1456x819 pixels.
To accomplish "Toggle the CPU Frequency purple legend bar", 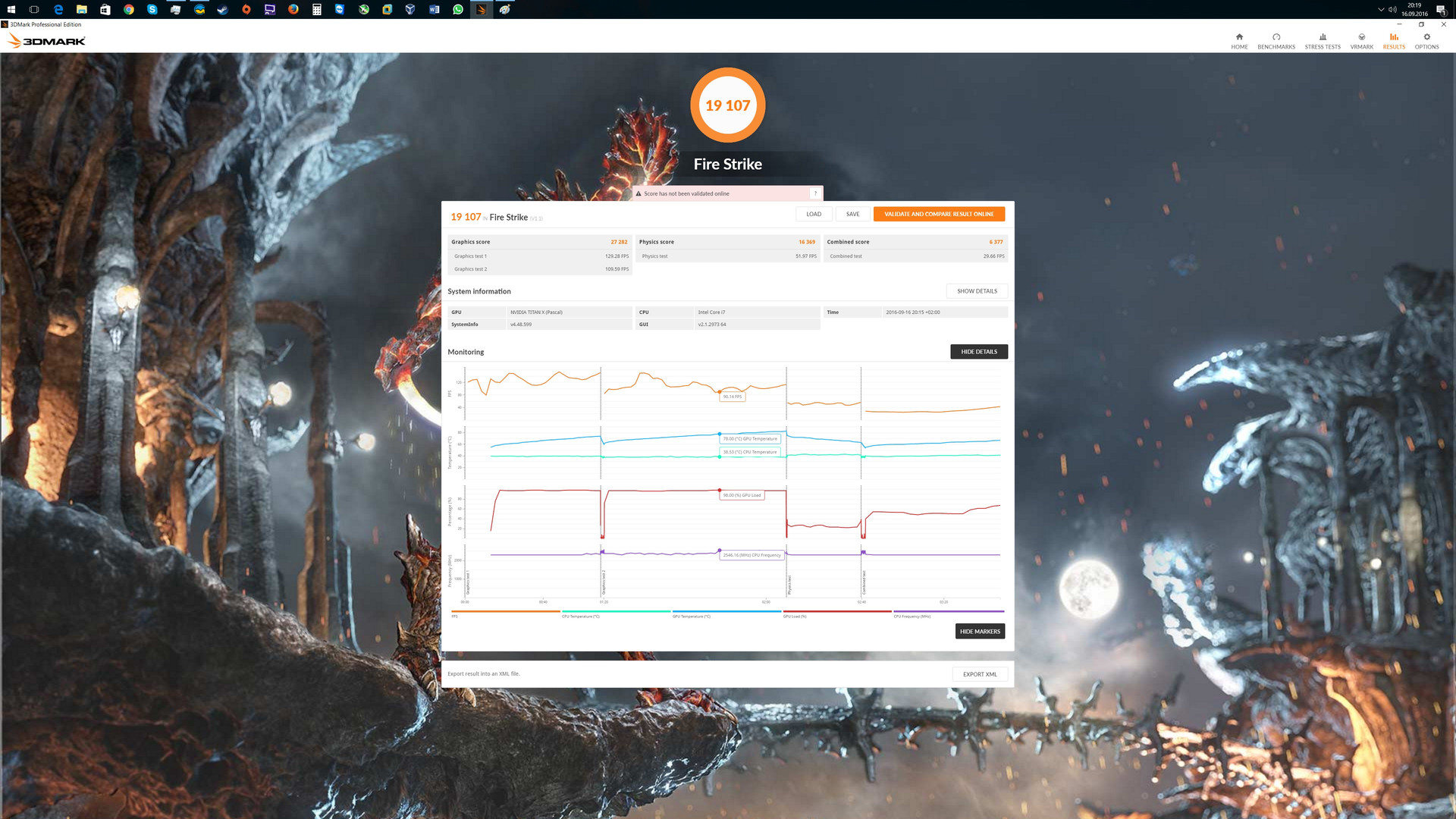I will 948,611.
